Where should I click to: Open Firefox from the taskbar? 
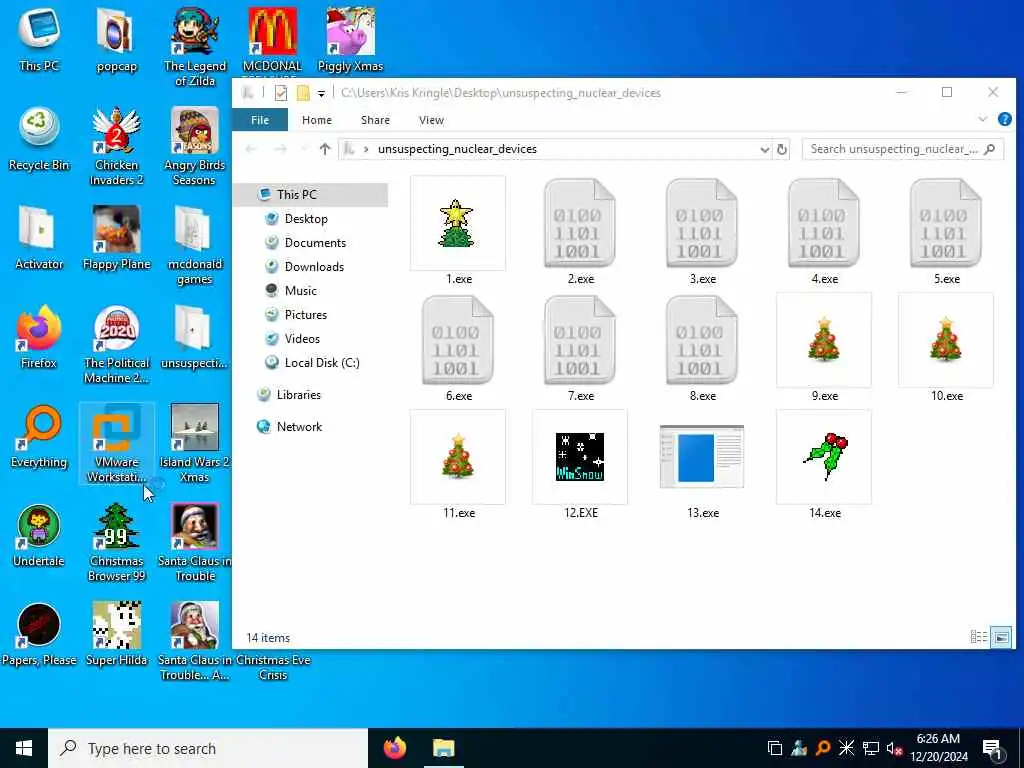click(x=394, y=748)
